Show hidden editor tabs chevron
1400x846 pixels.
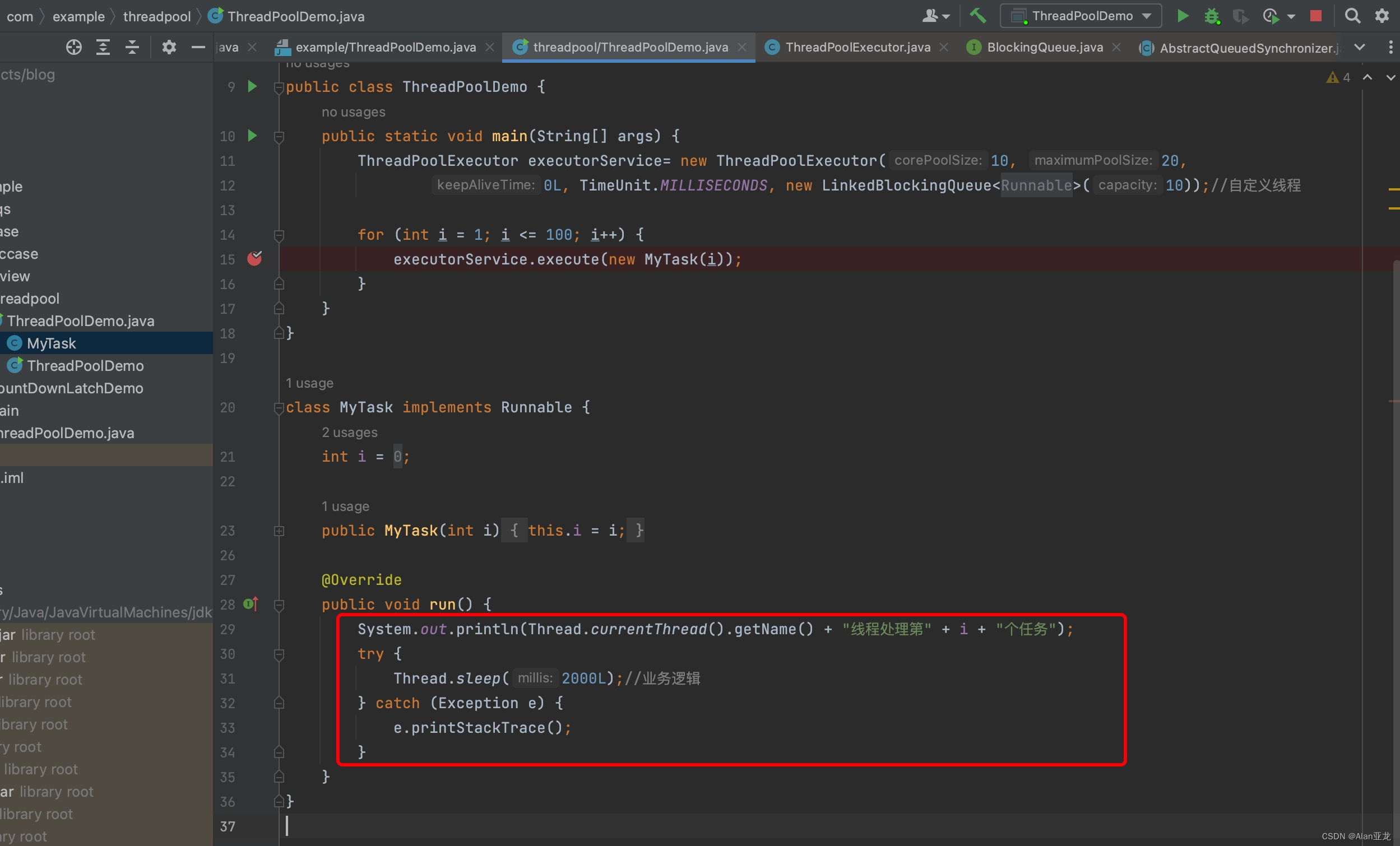point(1360,47)
